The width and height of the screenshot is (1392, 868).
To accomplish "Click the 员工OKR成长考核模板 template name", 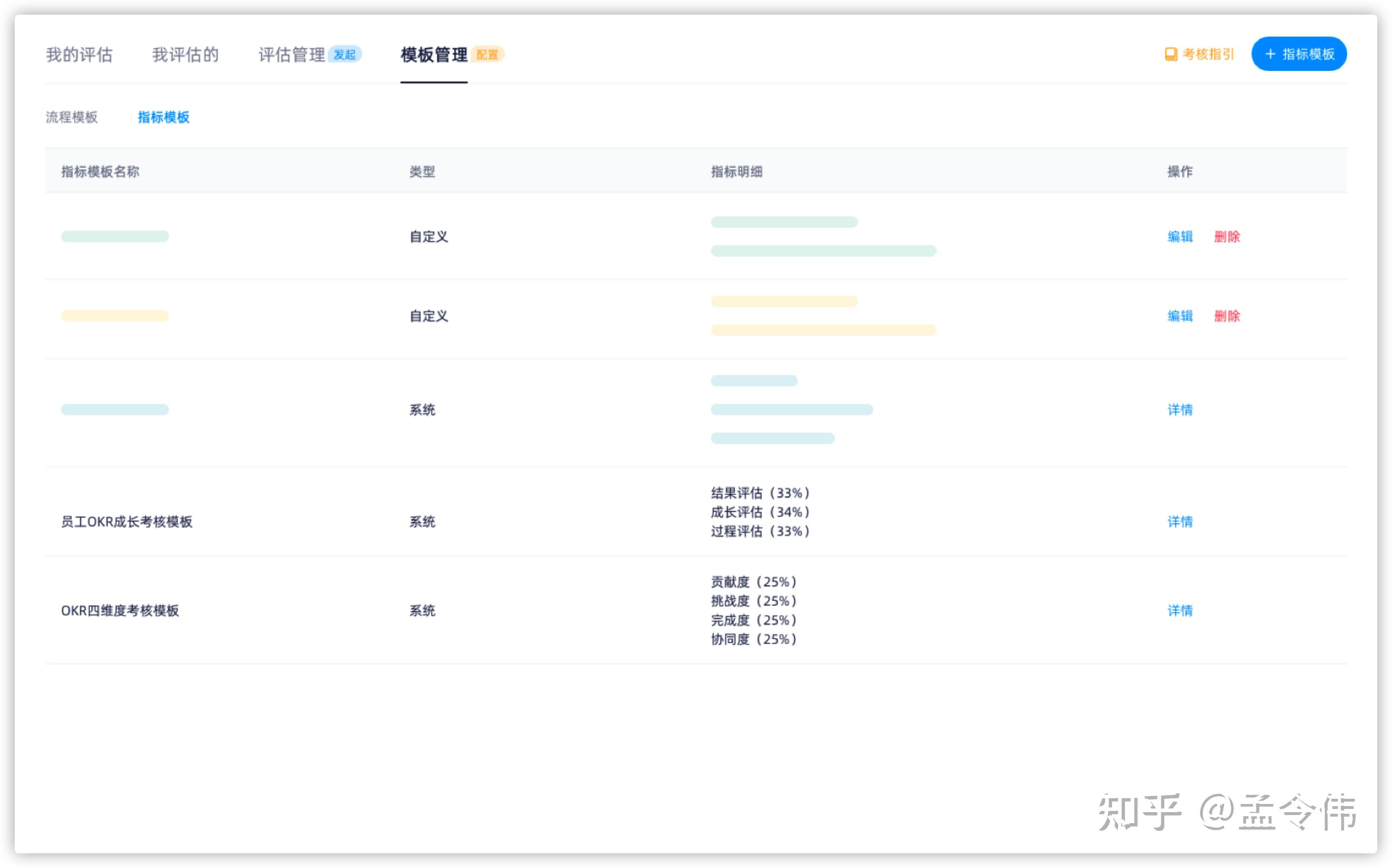I will 126,522.
